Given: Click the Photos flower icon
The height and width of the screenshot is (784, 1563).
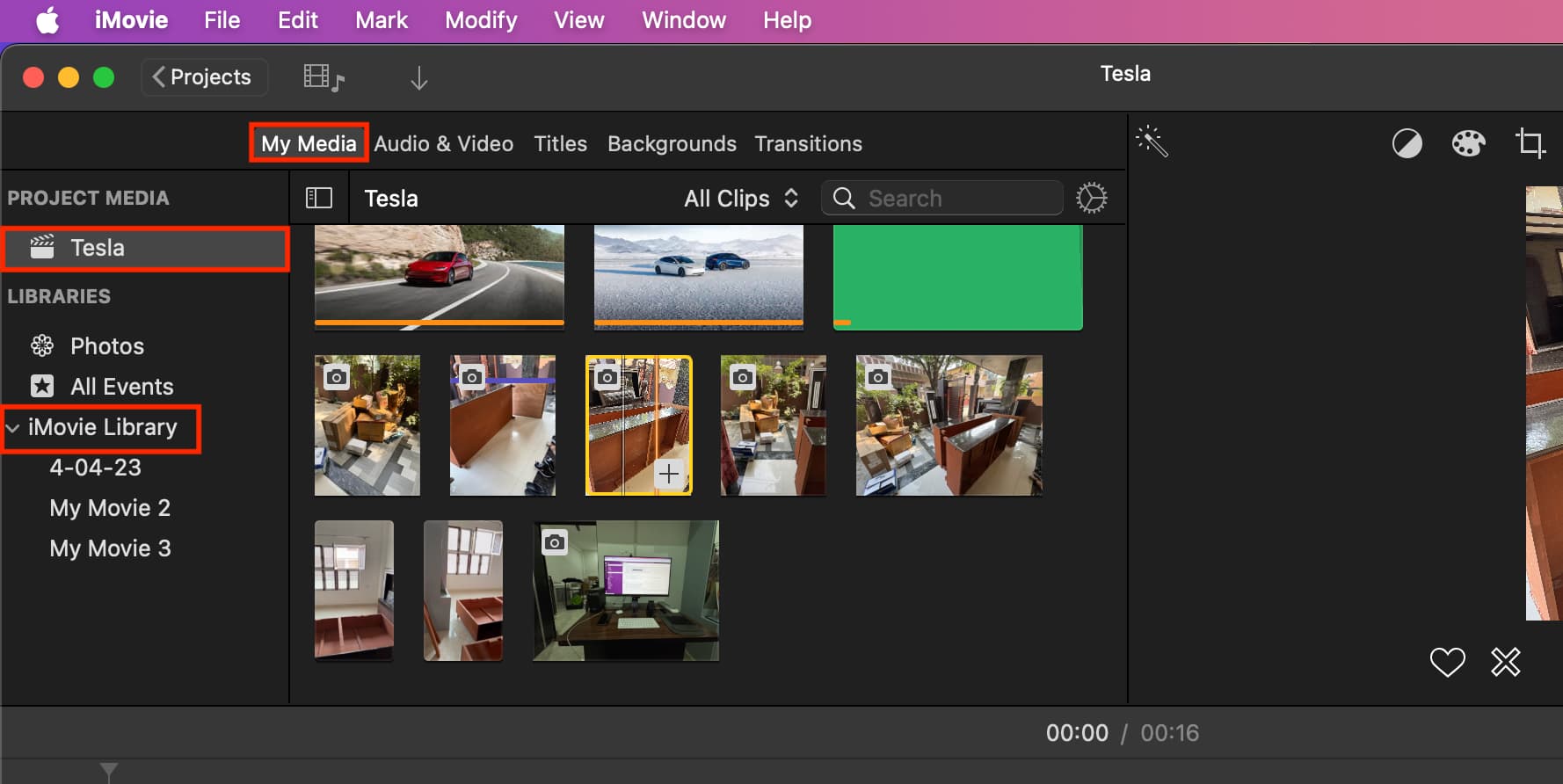Looking at the screenshot, I should [x=42, y=345].
